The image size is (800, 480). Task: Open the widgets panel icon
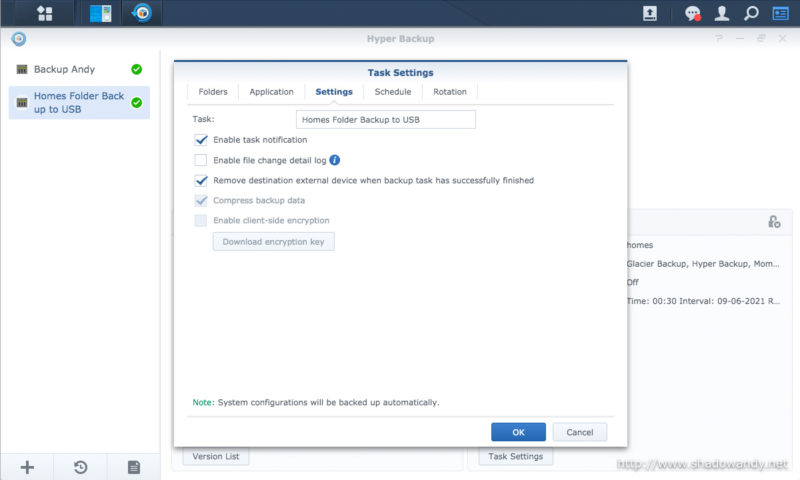[780, 13]
